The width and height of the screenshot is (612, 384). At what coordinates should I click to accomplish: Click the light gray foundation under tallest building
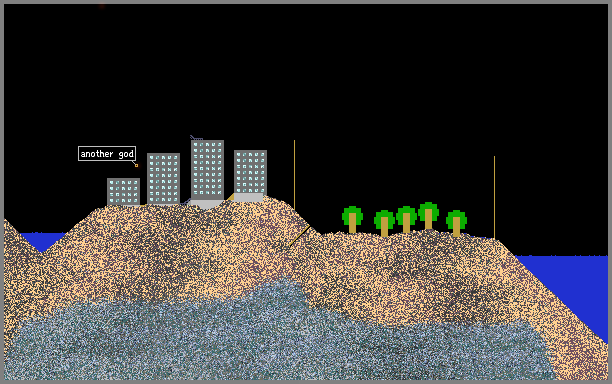click(206, 204)
